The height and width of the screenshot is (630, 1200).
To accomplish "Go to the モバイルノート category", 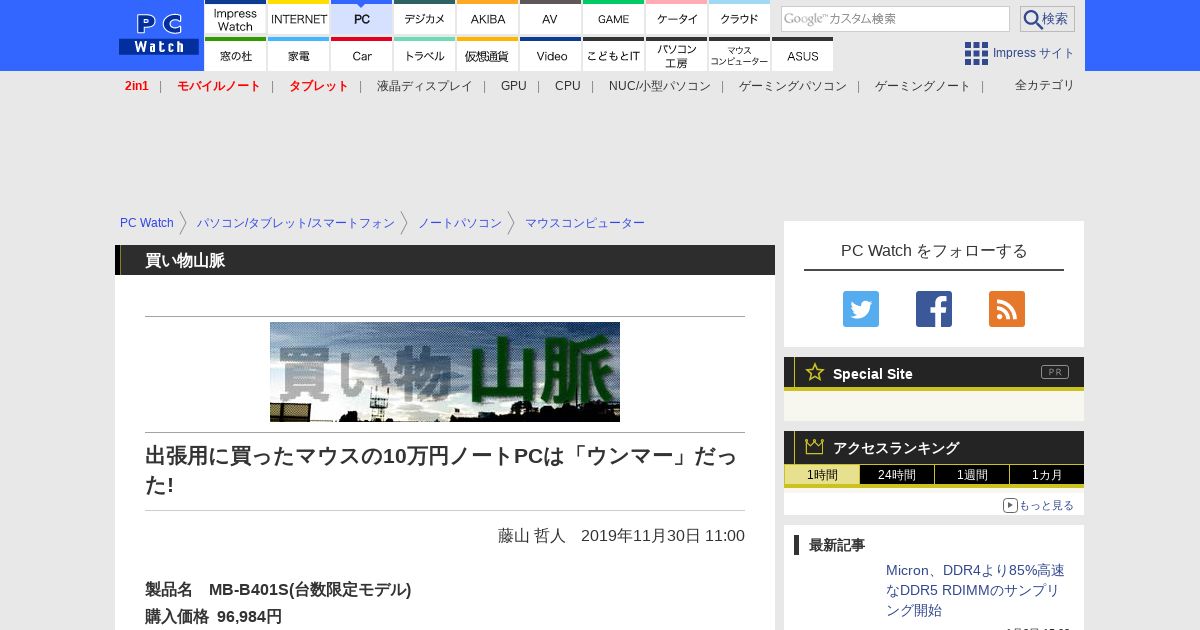I will (219, 86).
